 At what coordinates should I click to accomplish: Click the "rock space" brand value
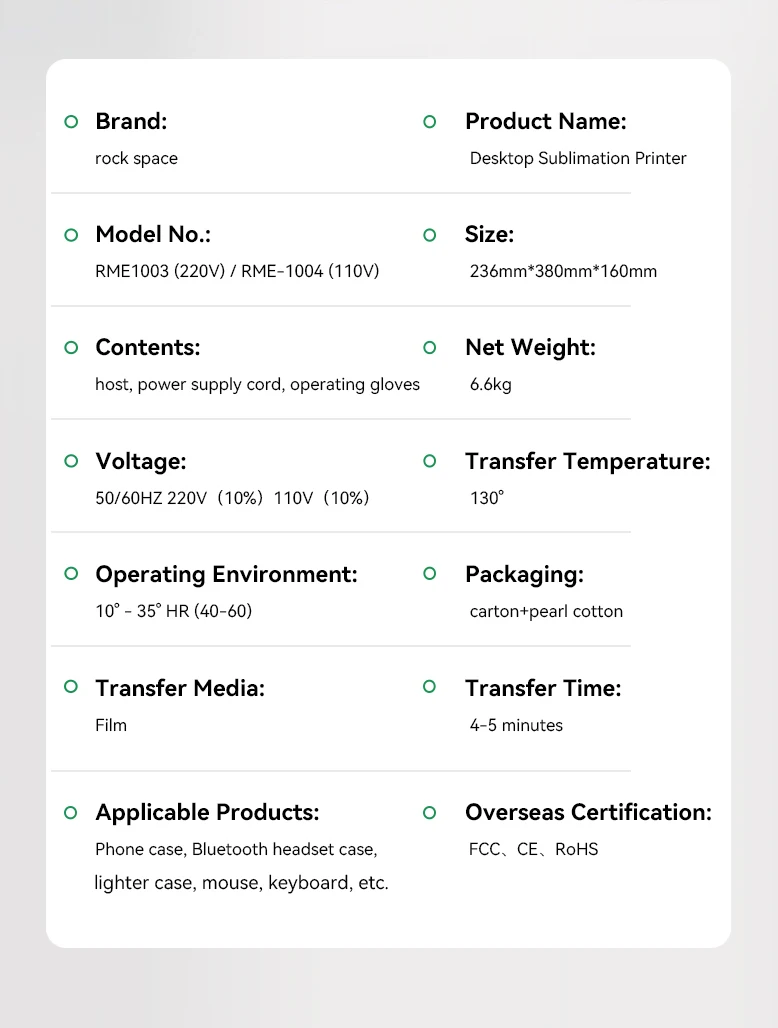pos(136,158)
